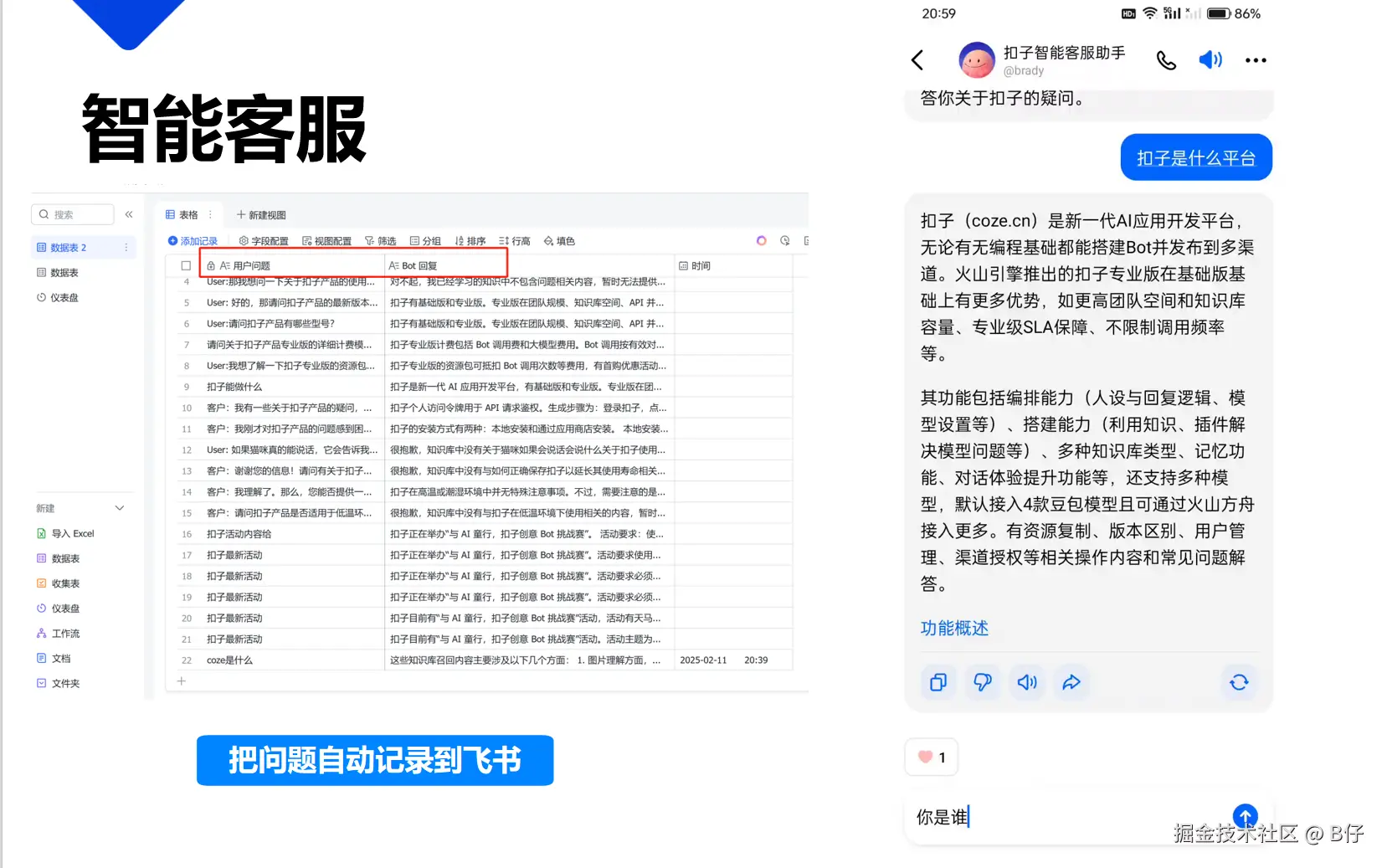Open the 分组 grouping tool
The width and height of the screenshot is (1387, 868).
tap(425, 241)
